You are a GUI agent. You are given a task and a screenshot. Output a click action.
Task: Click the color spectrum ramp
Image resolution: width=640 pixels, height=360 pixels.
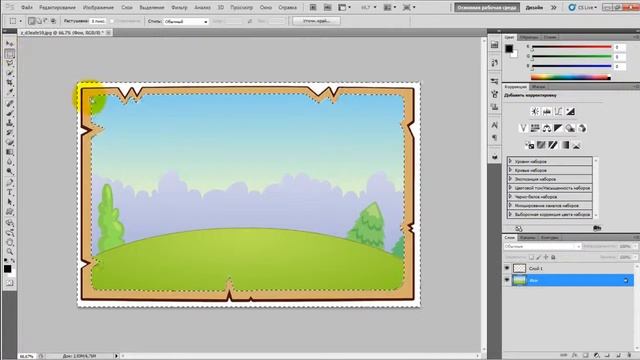[571, 77]
